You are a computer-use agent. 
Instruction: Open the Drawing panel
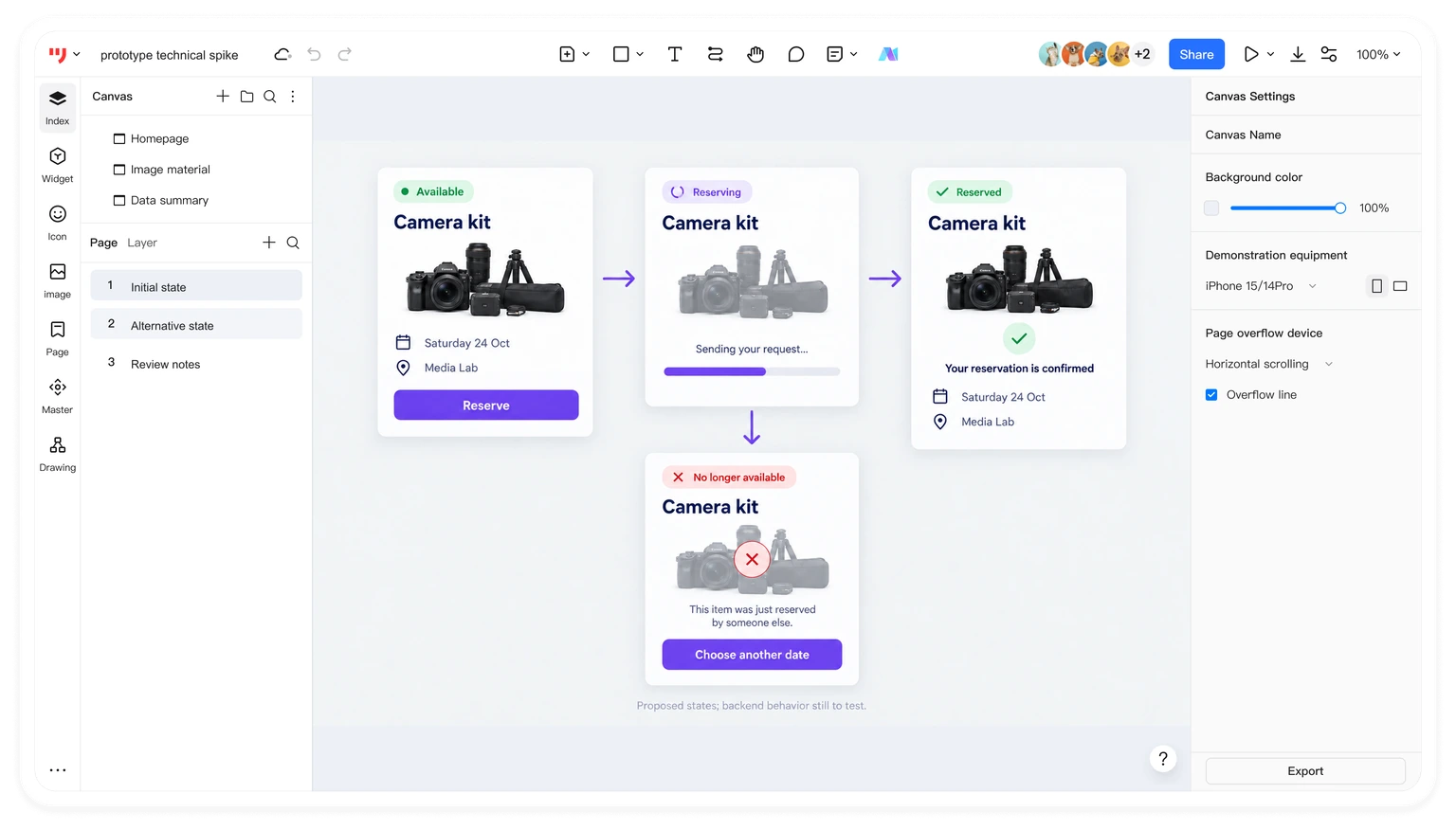58,454
